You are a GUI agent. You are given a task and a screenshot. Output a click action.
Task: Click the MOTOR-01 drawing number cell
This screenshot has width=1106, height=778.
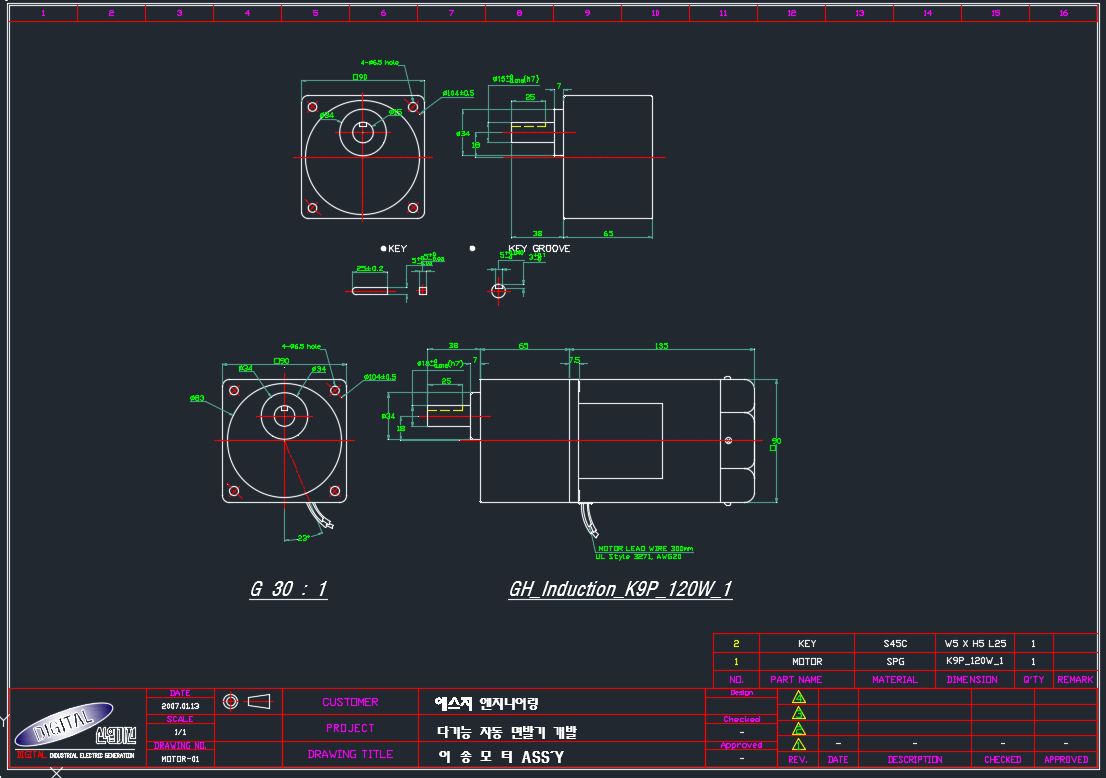tap(181, 759)
